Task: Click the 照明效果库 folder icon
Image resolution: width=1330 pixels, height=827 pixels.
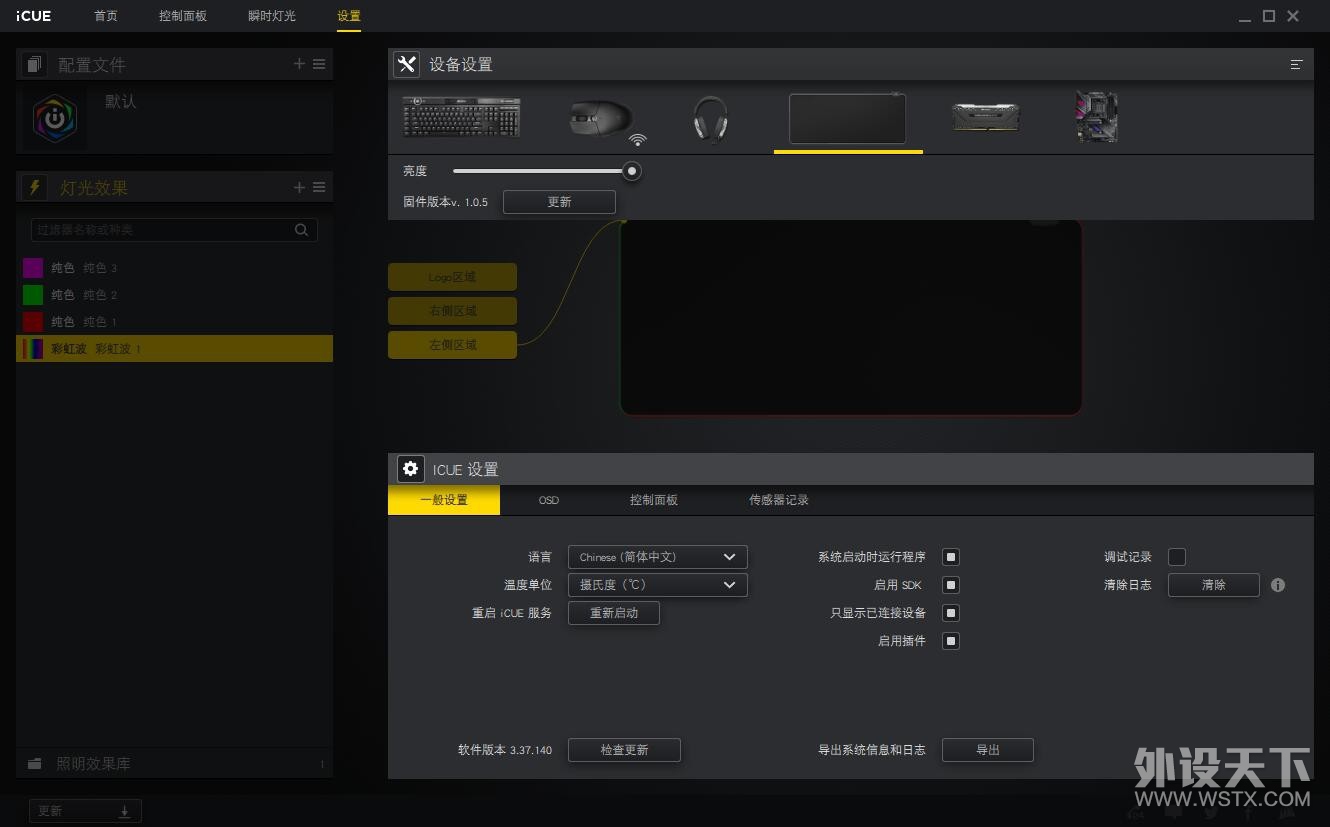Action: tap(35, 763)
